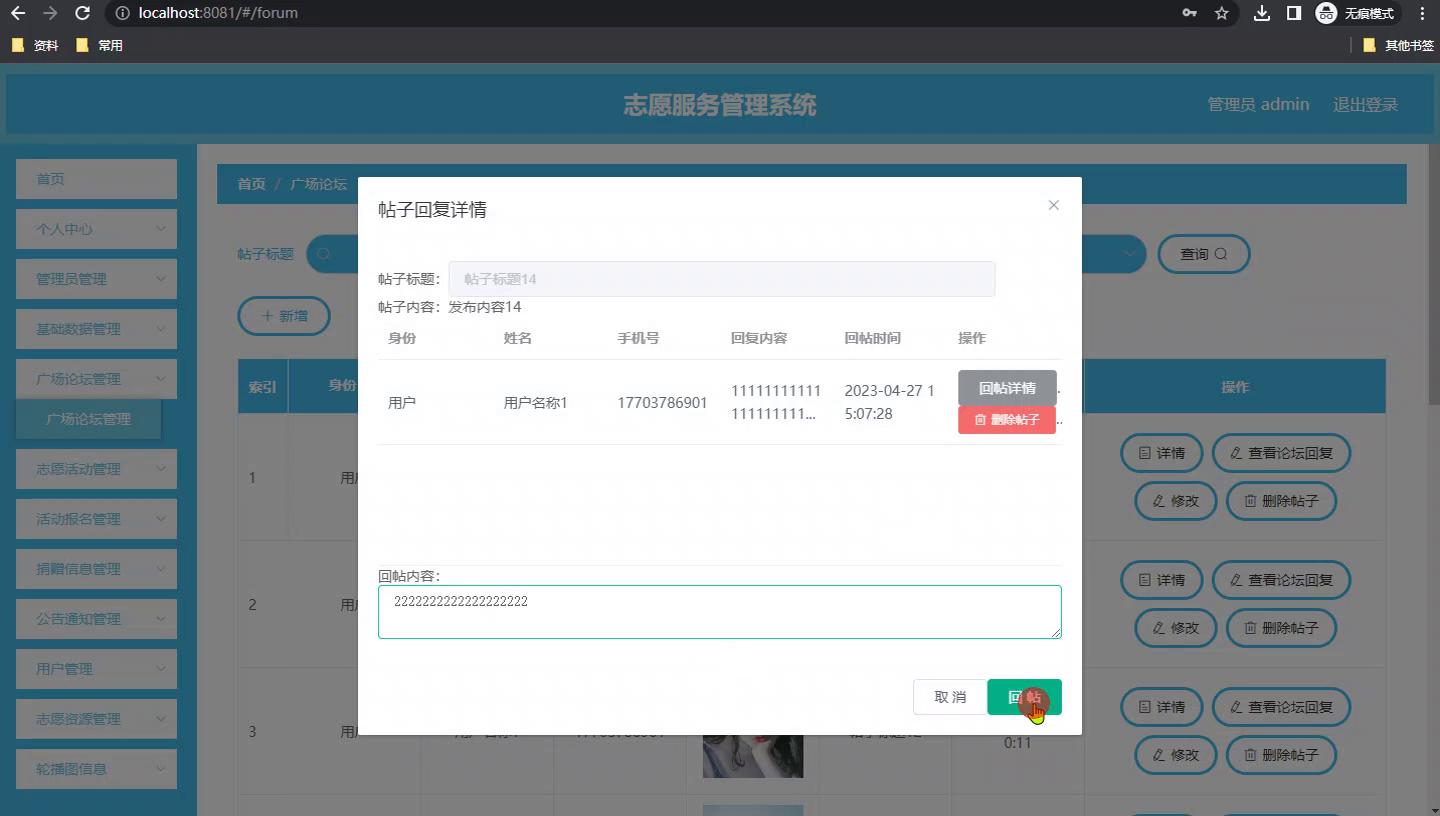Click 修改 button in row 3
Viewport: 1440px width, 816px height.
1175,755
